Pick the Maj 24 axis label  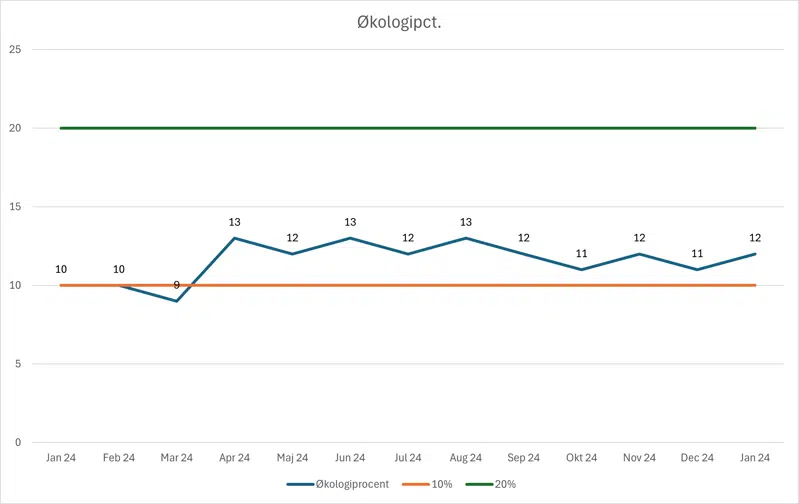[292, 458]
